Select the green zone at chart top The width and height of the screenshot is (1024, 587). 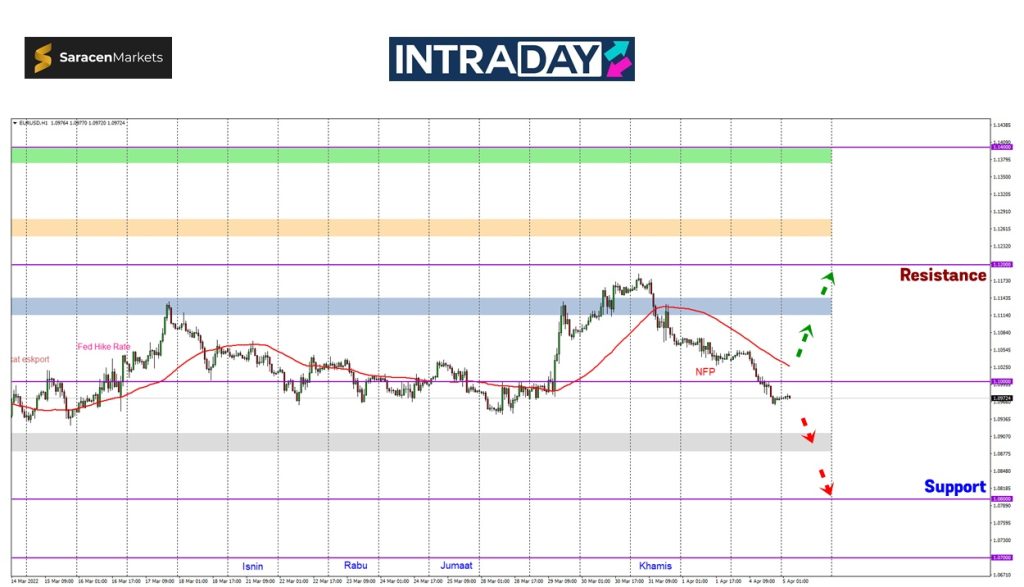point(420,155)
